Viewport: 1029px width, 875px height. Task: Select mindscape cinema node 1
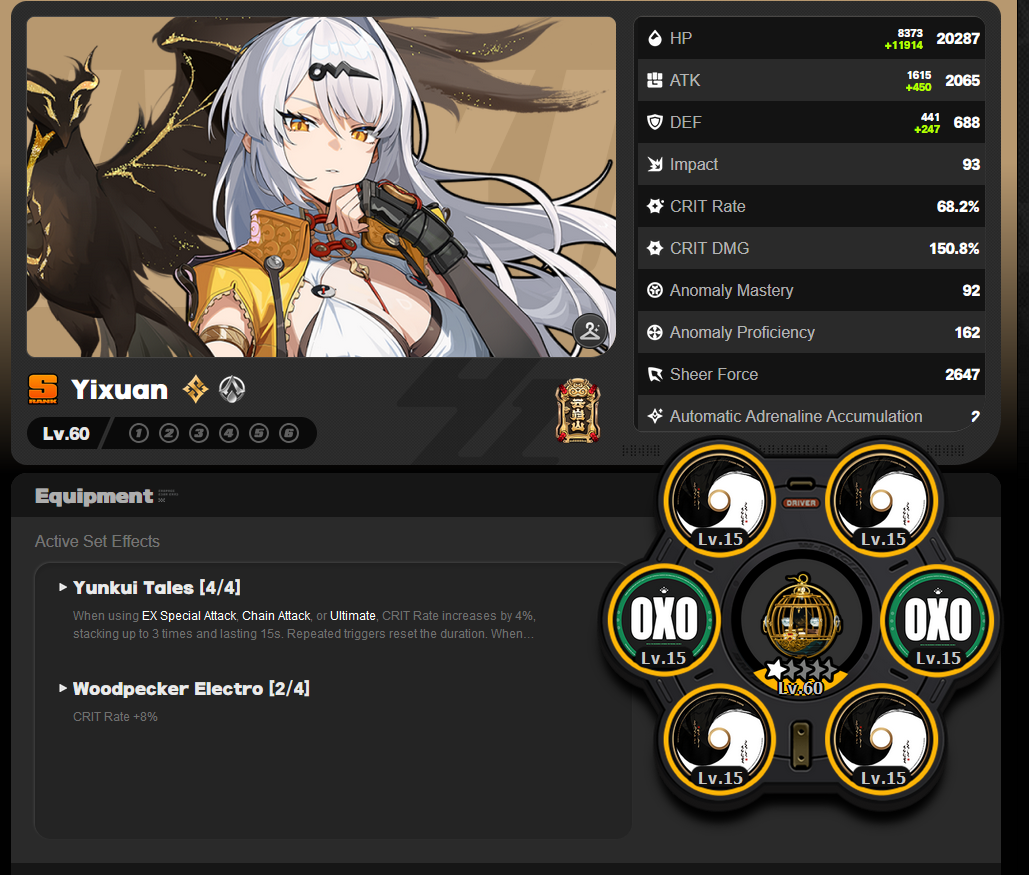coord(138,433)
